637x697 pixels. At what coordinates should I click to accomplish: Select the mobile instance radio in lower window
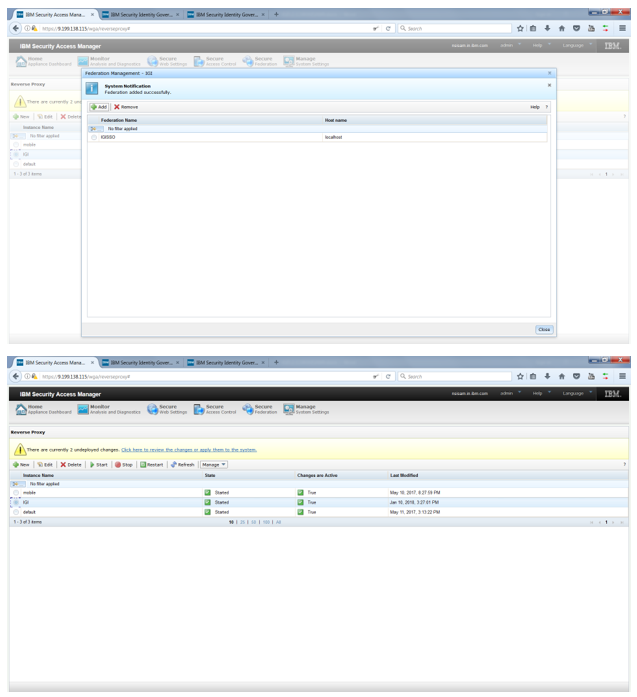(16, 493)
